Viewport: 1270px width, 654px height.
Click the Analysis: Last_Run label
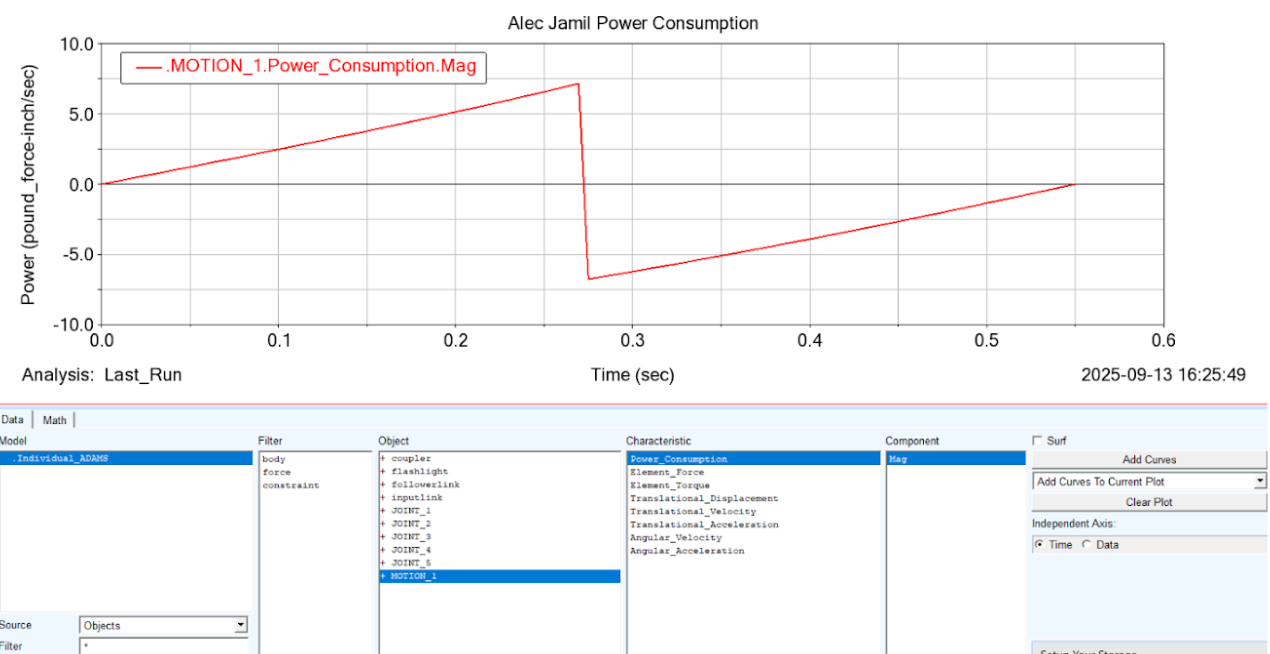(102, 375)
